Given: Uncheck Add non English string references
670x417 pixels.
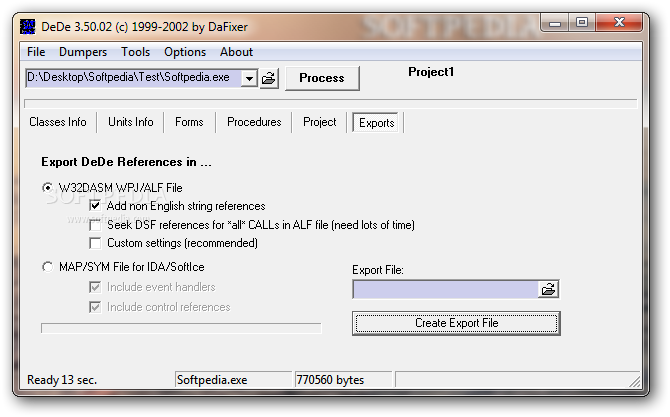Looking at the screenshot, I should [x=95, y=206].
